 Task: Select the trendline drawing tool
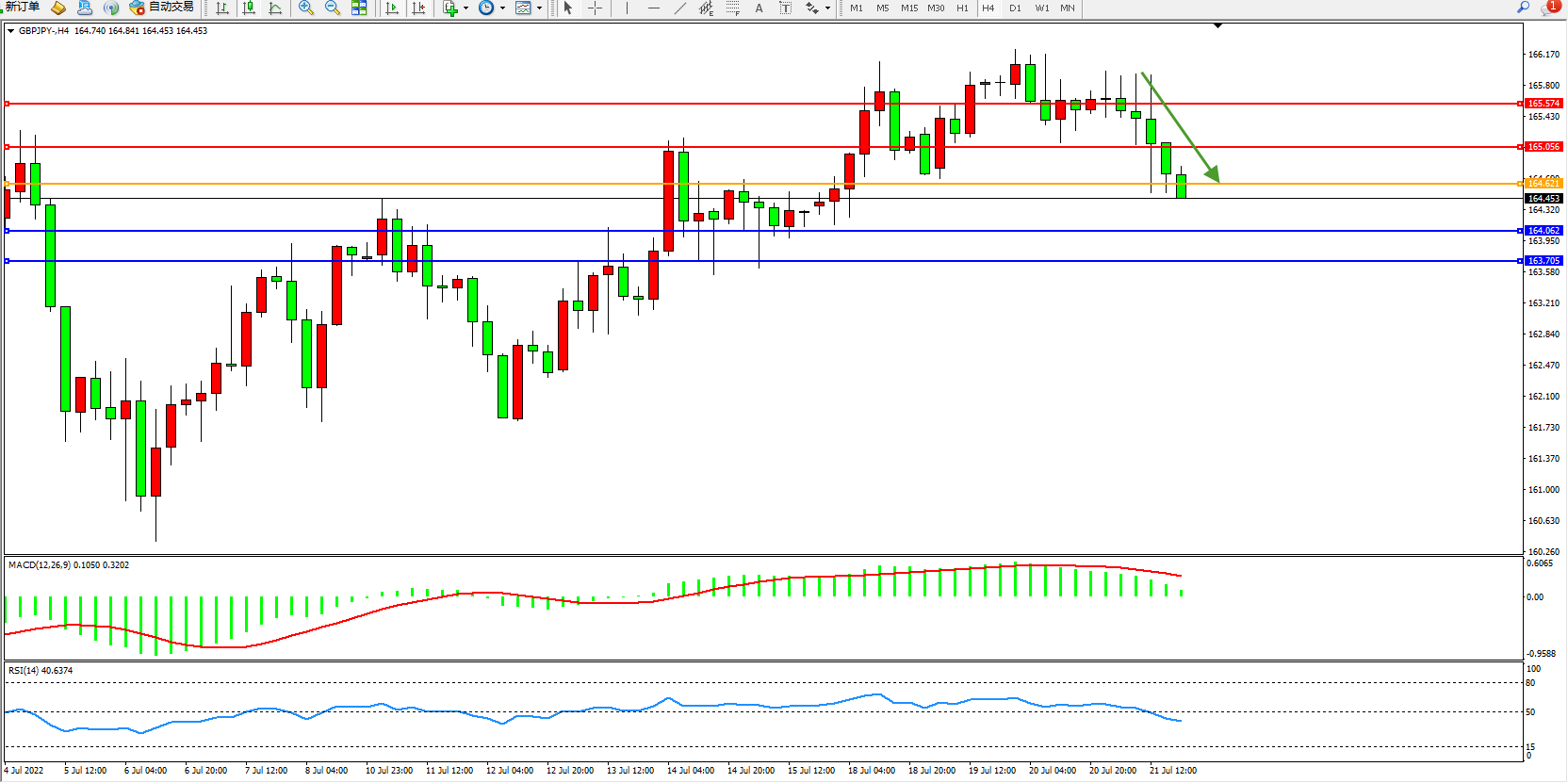point(680,8)
